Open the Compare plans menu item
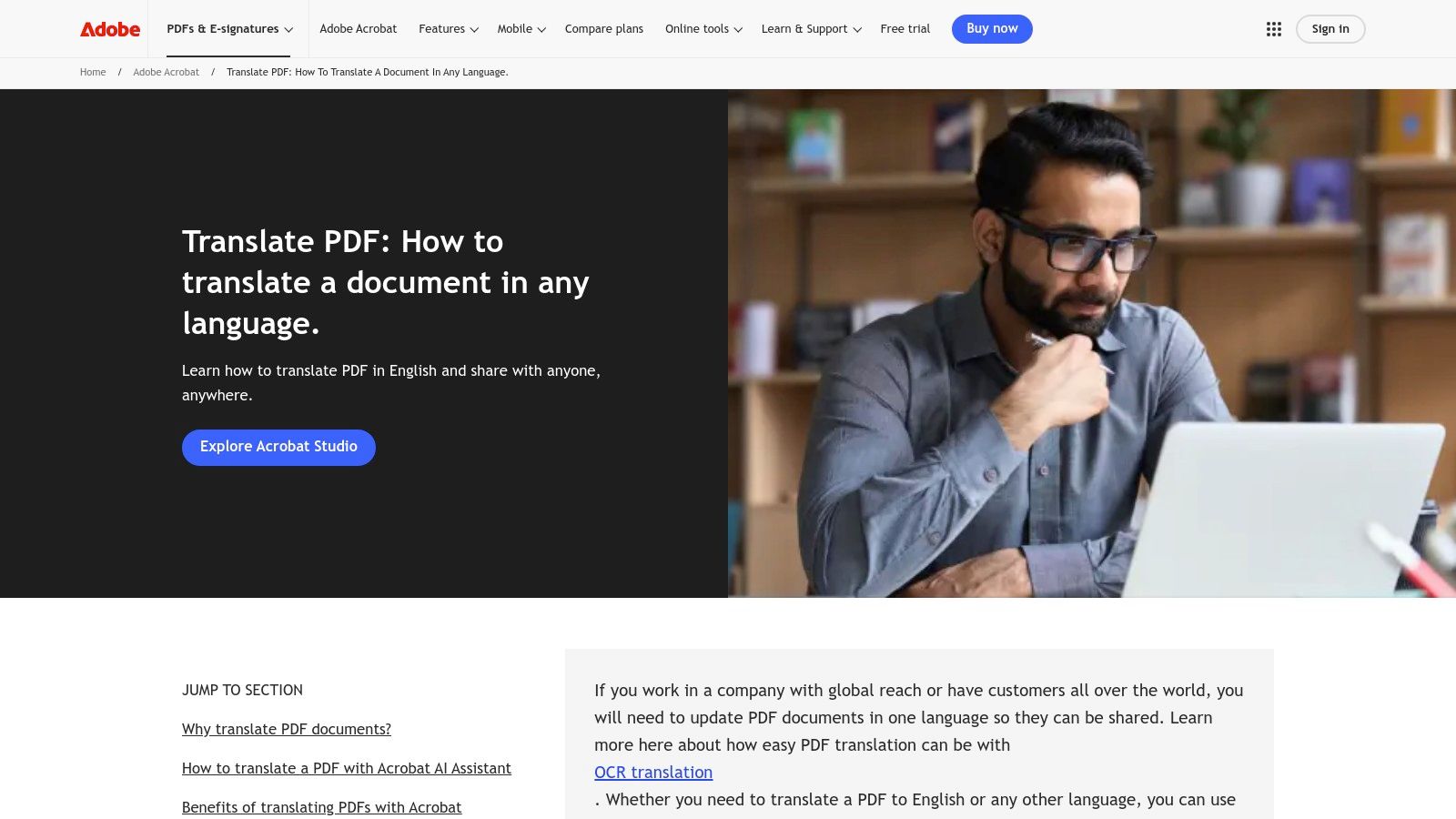 click(x=603, y=28)
